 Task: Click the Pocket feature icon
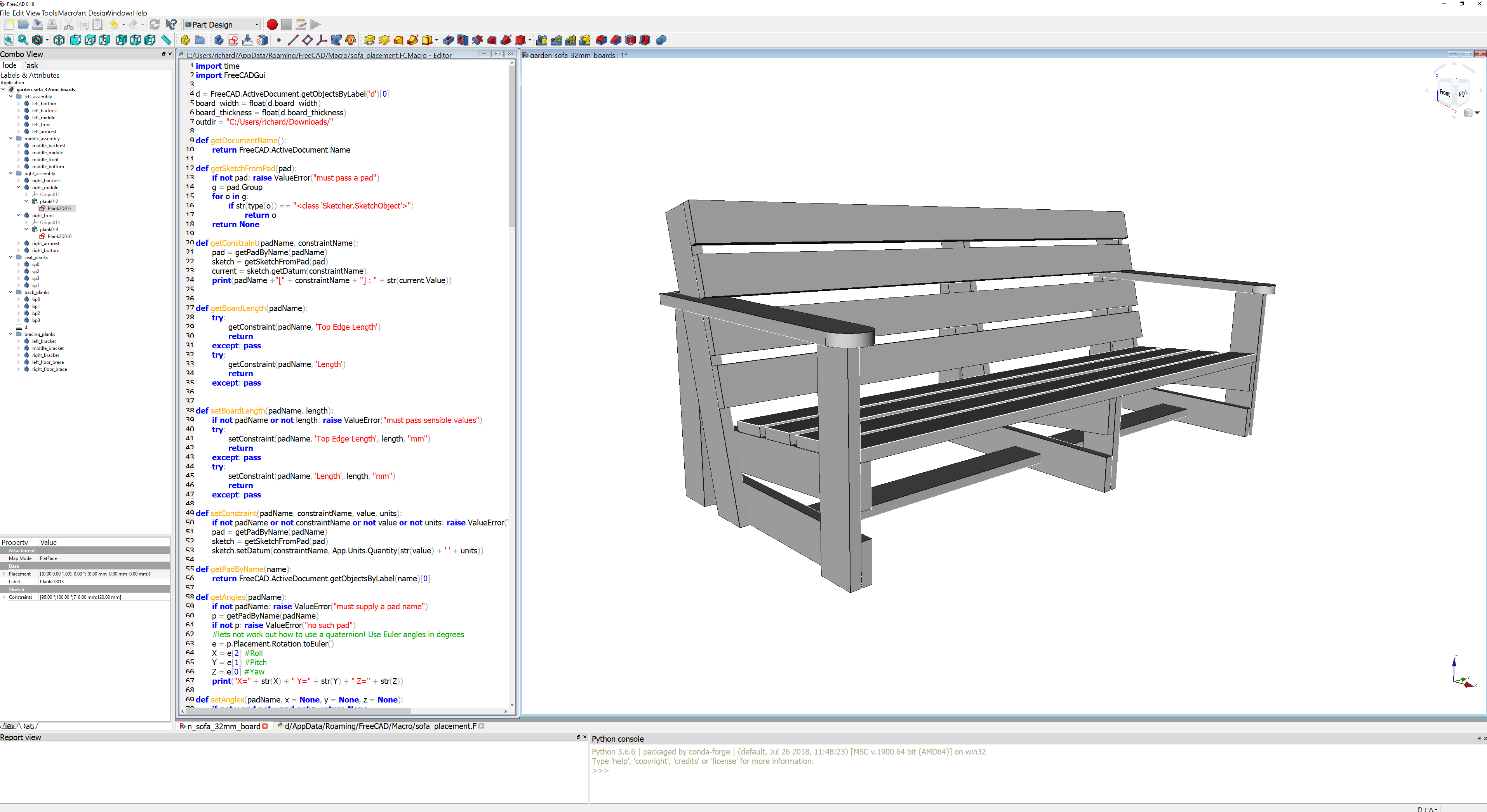(449, 40)
